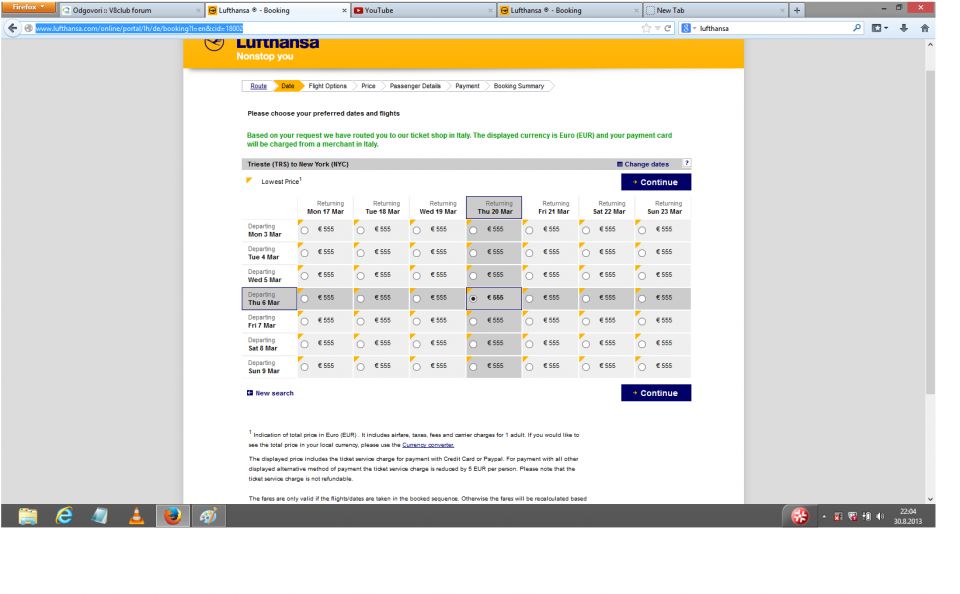Open address bar history dropdown arrow

(x=658, y=28)
